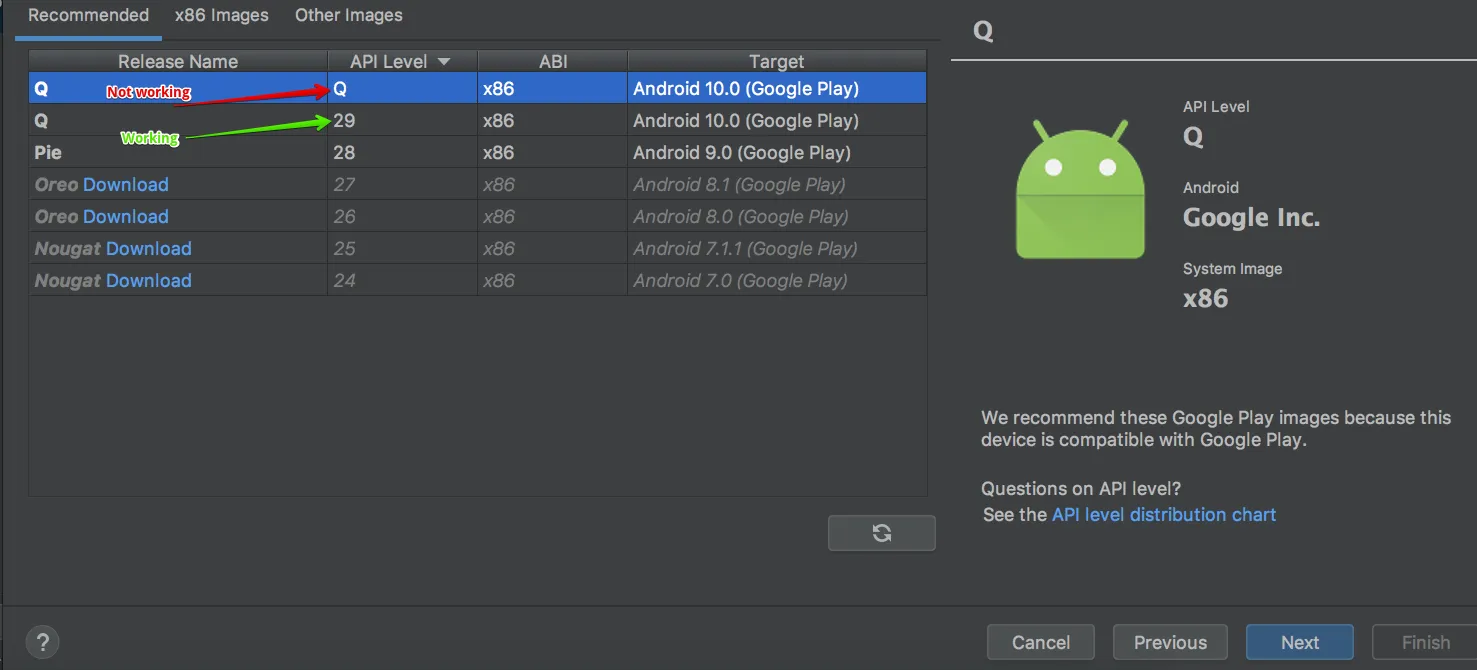Viewport: 1477px width, 670px height.
Task: Click the x86 System Image value in details panel
Action: tap(1205, 298)
